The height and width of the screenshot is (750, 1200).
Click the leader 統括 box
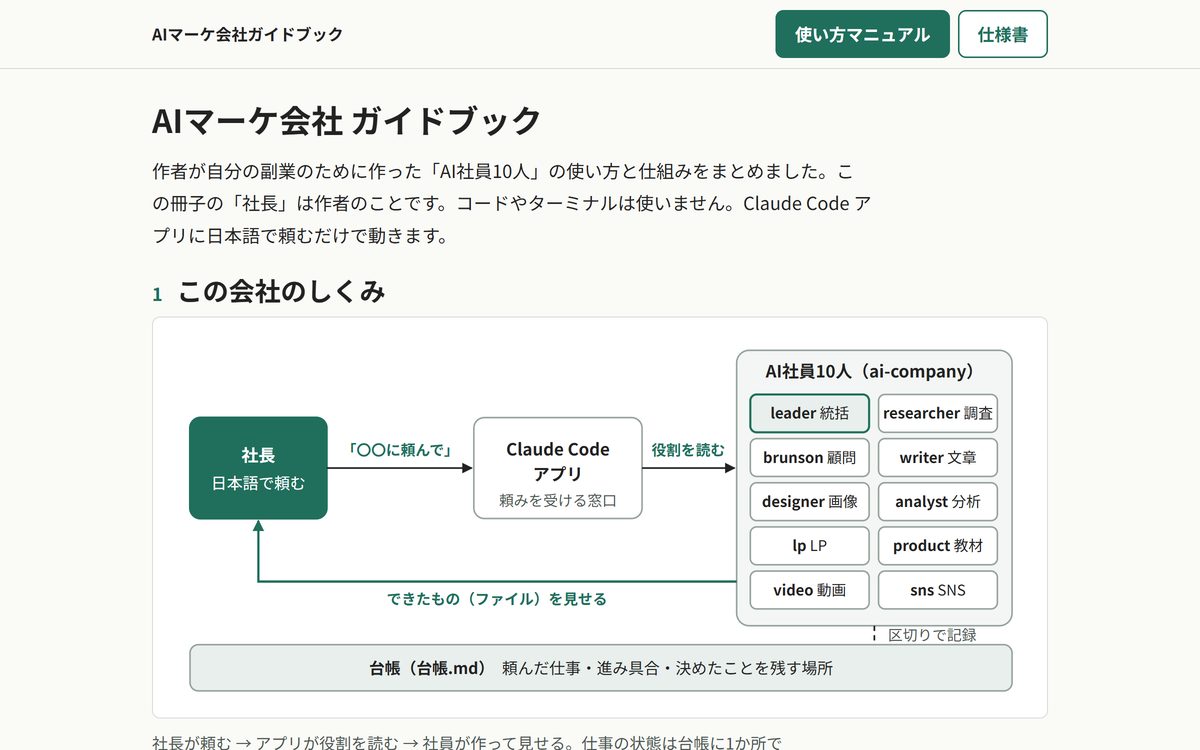[809, 413]
